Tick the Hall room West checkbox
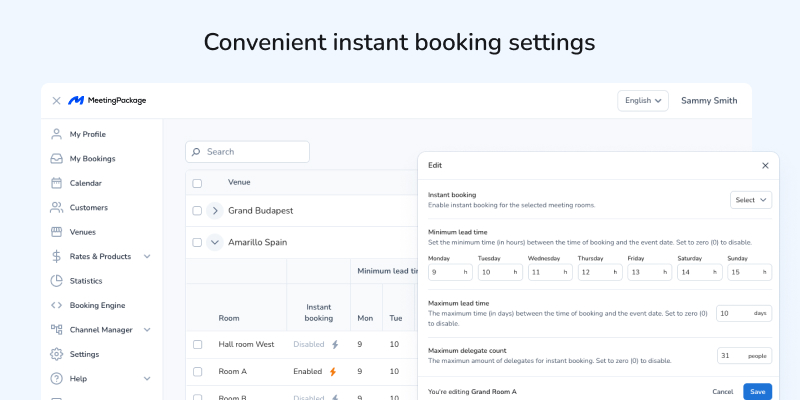The height and width of the screenshot is (400, 800). (197, 344)
